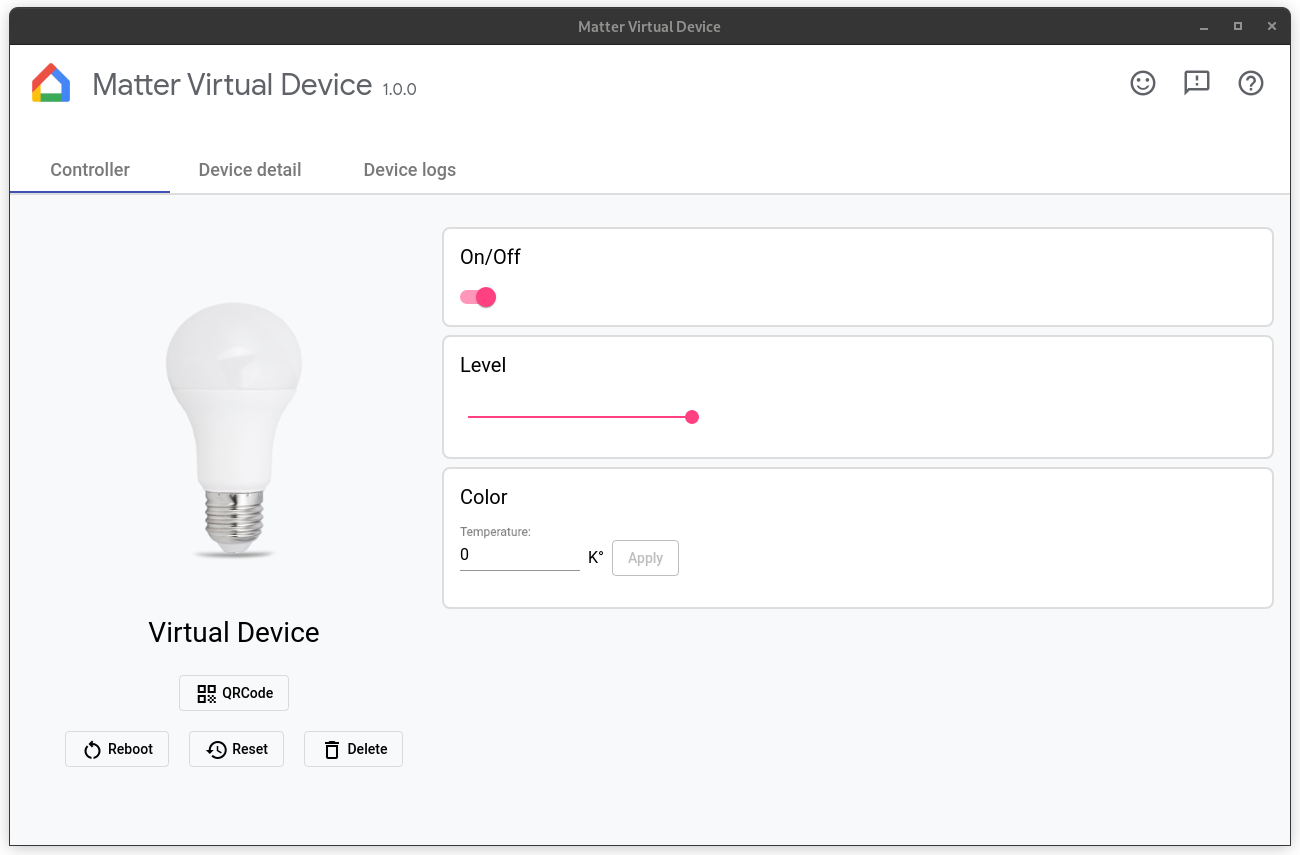This screenshot has height=855, width=1300.
Task: Click the "Matter Virtual Device" header title
Action: pyautogui.click(x=232, y=85)
